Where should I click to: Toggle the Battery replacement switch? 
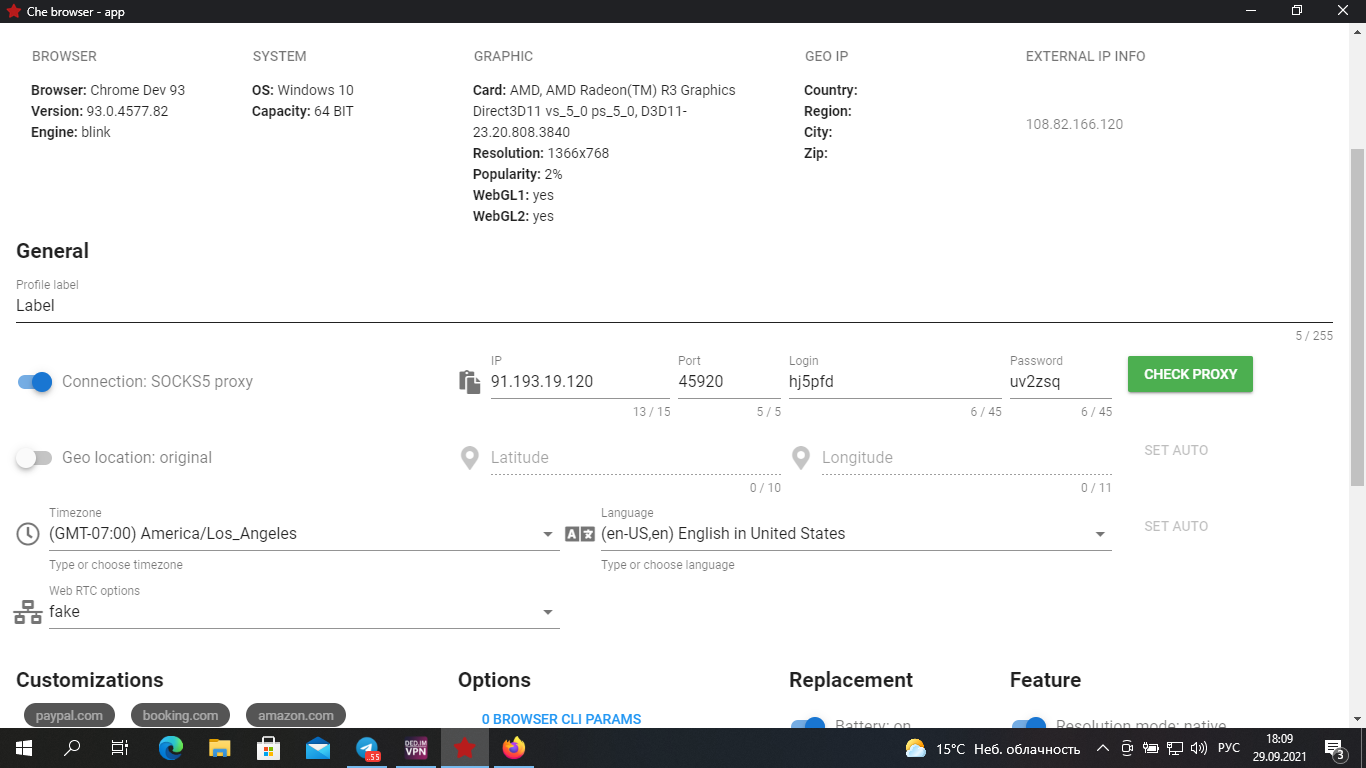(x=808, y=724)
